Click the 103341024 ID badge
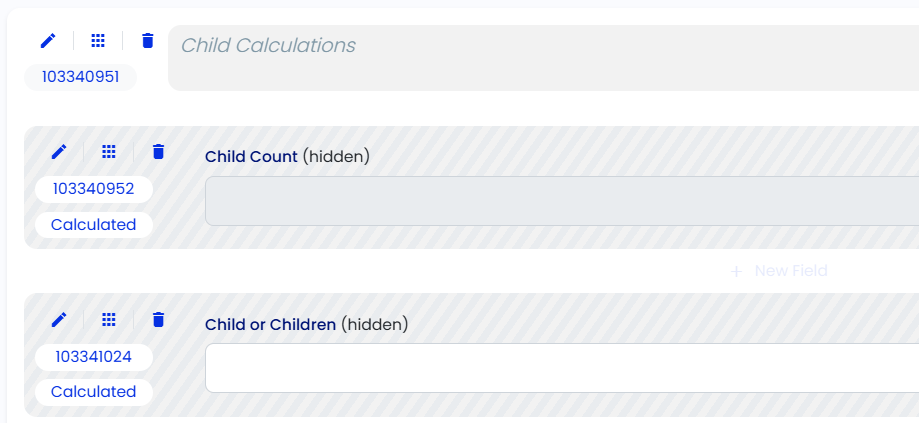Screen dimensions: 919x423 (94, 357)
